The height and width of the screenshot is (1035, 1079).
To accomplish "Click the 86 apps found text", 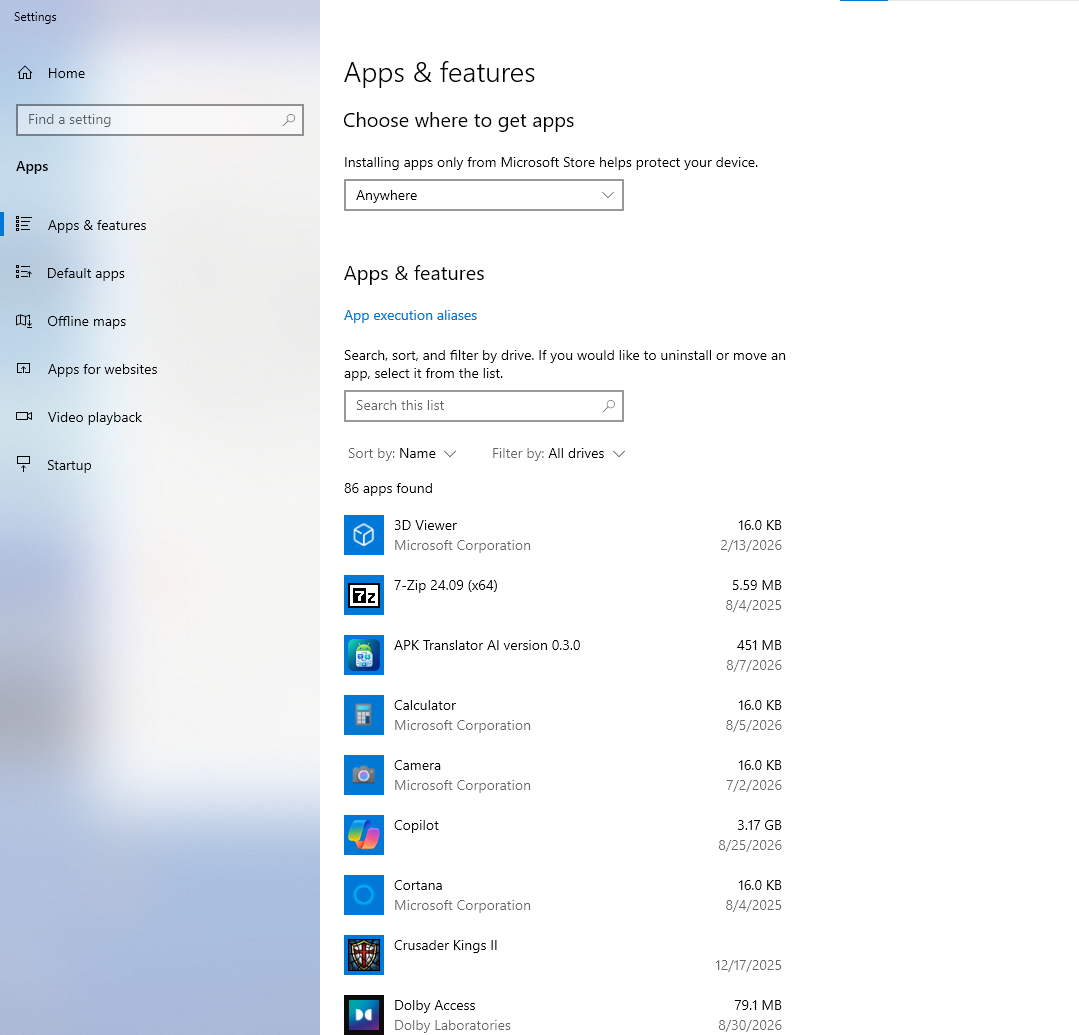I will click(388, 489).
